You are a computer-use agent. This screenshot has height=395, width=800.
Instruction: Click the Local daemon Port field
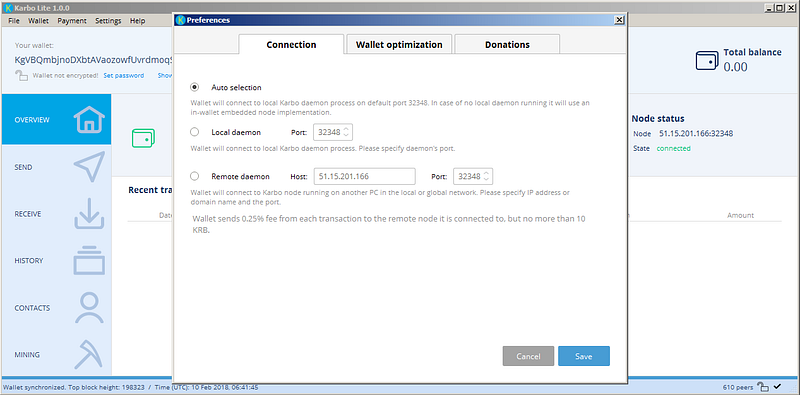pyautogui.click(x=333, y=132)
